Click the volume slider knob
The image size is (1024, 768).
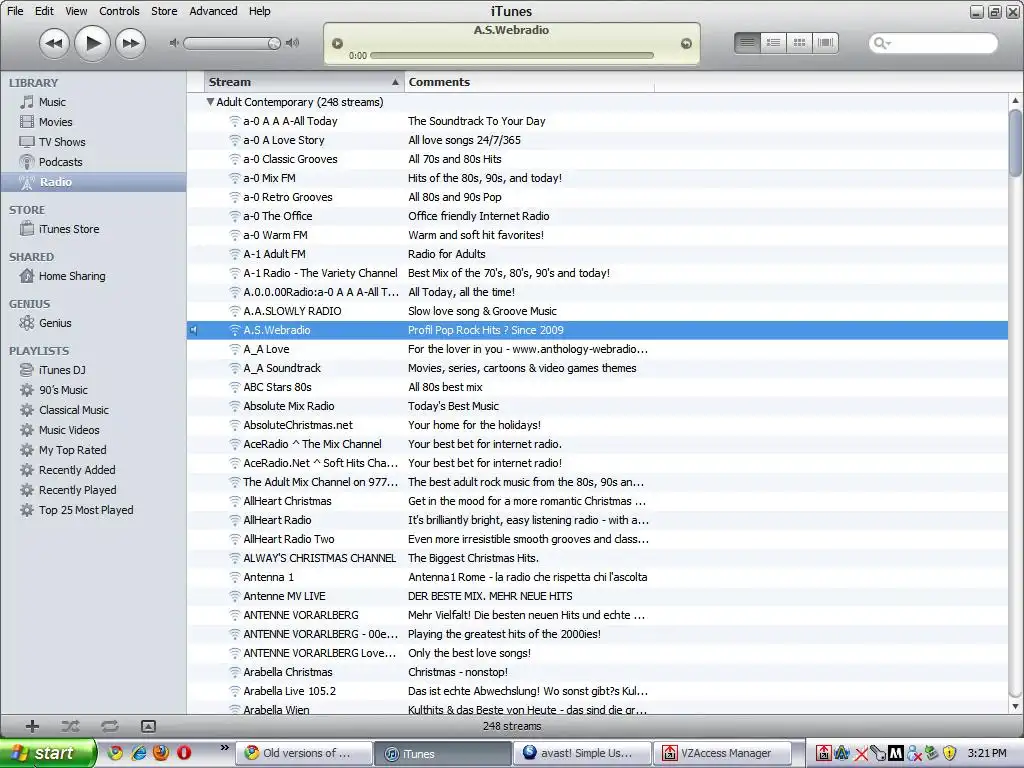tap(274, 43)
